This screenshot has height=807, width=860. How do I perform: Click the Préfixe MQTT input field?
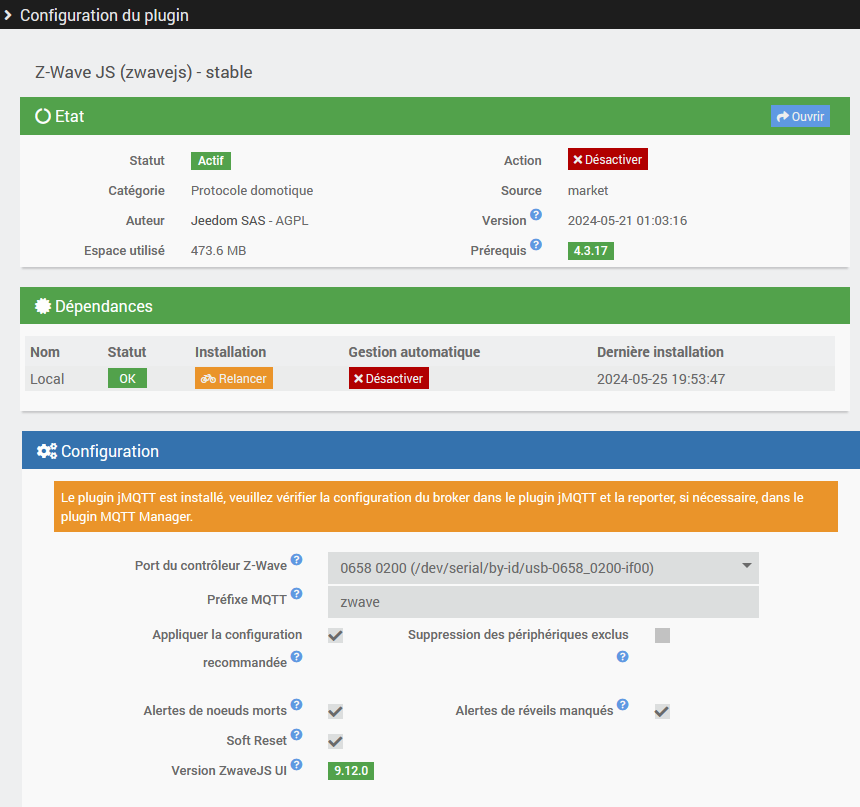pos(543,602)
